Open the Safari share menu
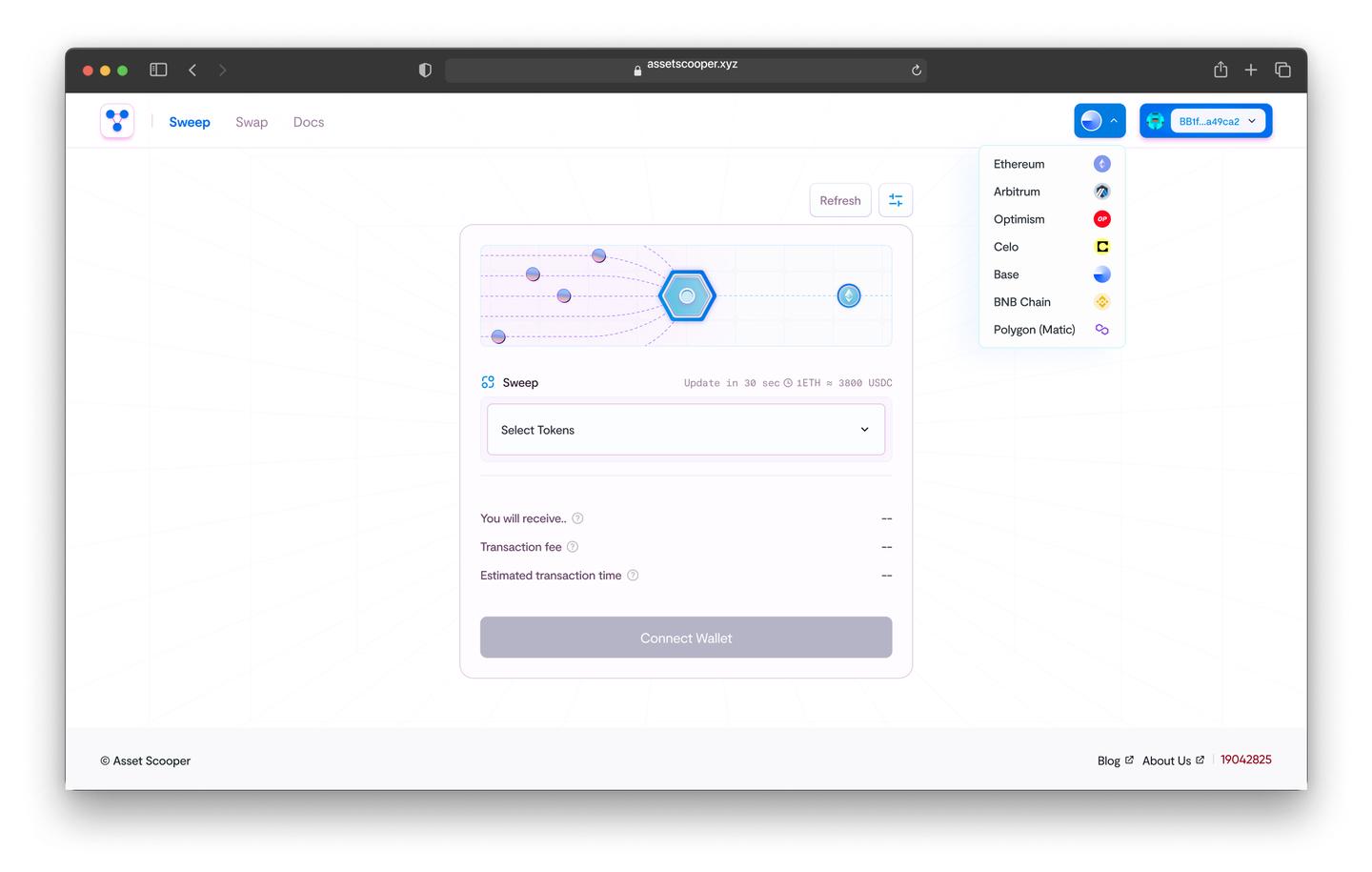The image size is (1372, 872). (x=1221, y=69)
